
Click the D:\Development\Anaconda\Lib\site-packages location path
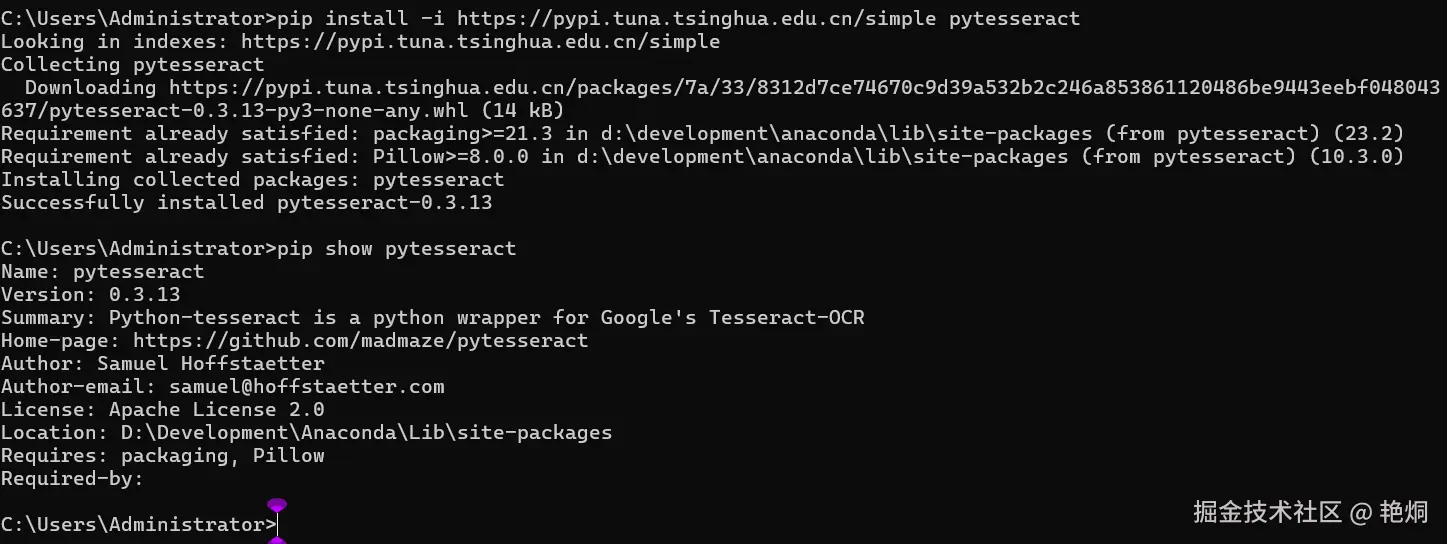tap(366, 432)
